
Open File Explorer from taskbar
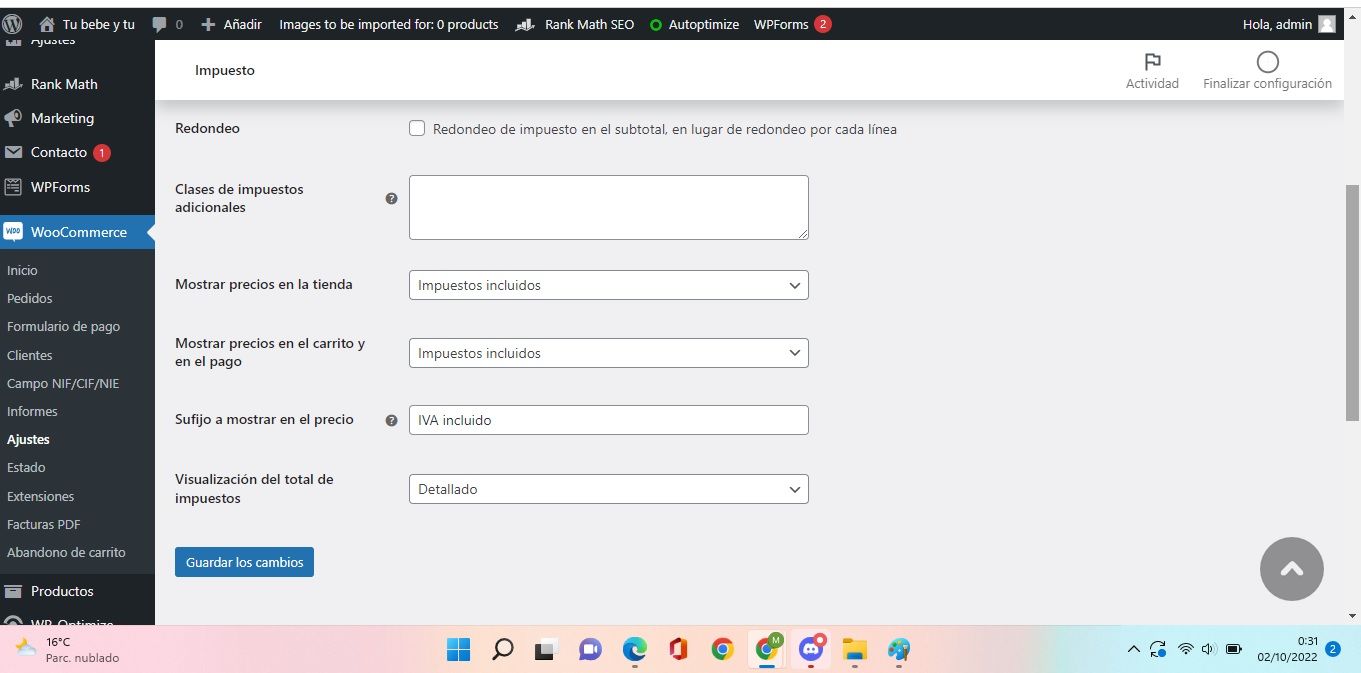point(854,650)
